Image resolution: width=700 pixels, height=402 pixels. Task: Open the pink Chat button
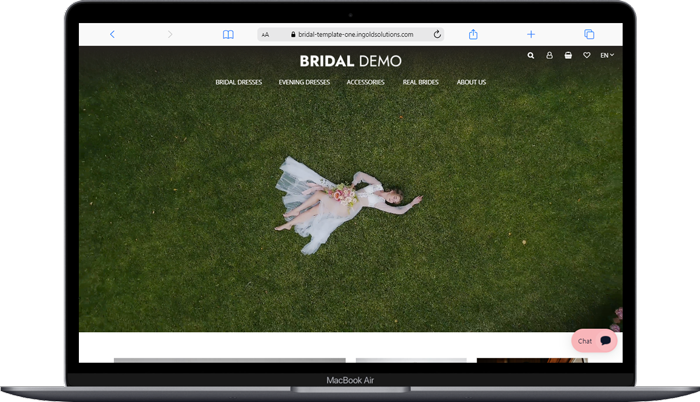click(x=594, y=341)
